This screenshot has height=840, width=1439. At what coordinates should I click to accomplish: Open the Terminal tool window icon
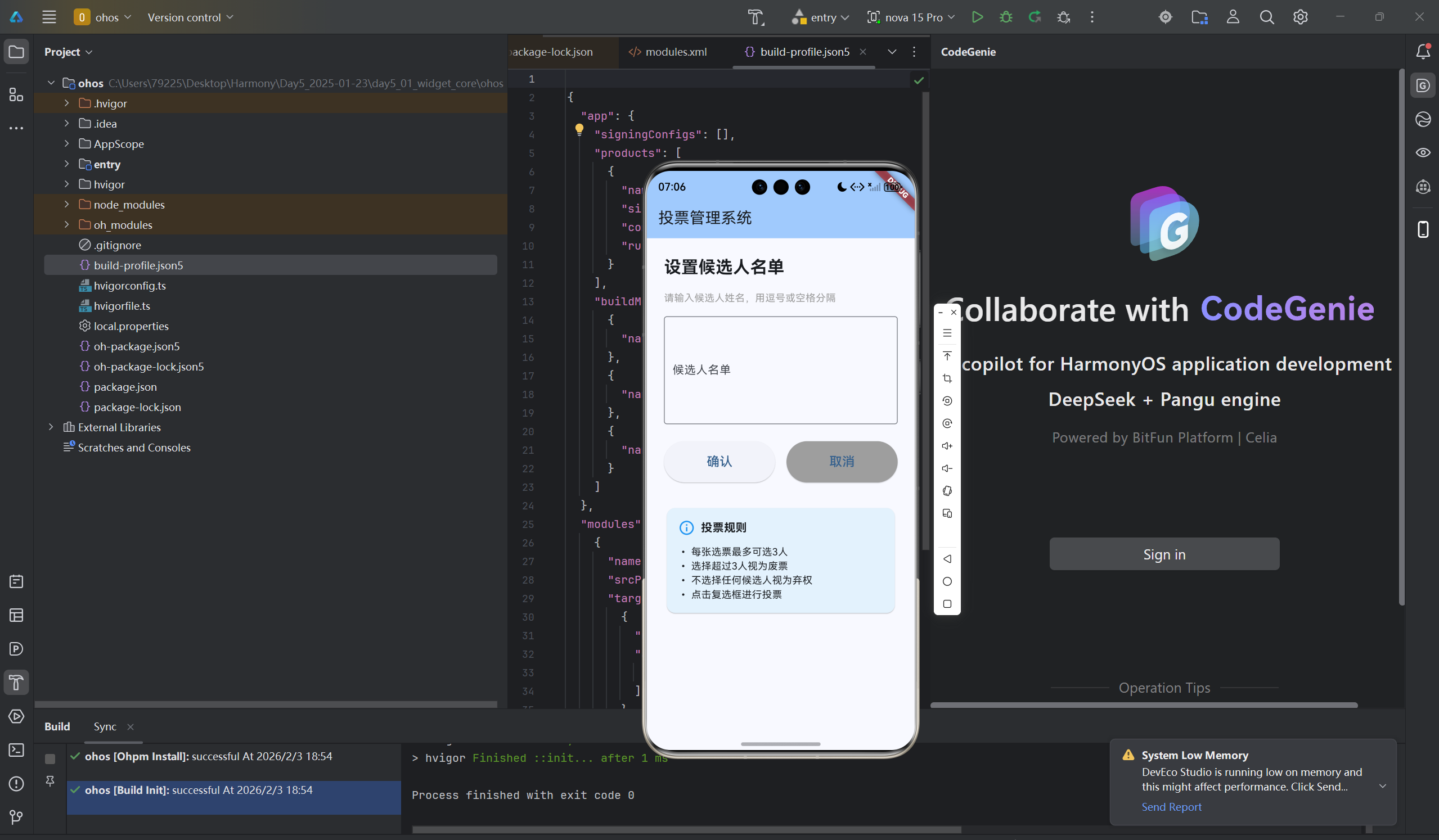(16, 750)
